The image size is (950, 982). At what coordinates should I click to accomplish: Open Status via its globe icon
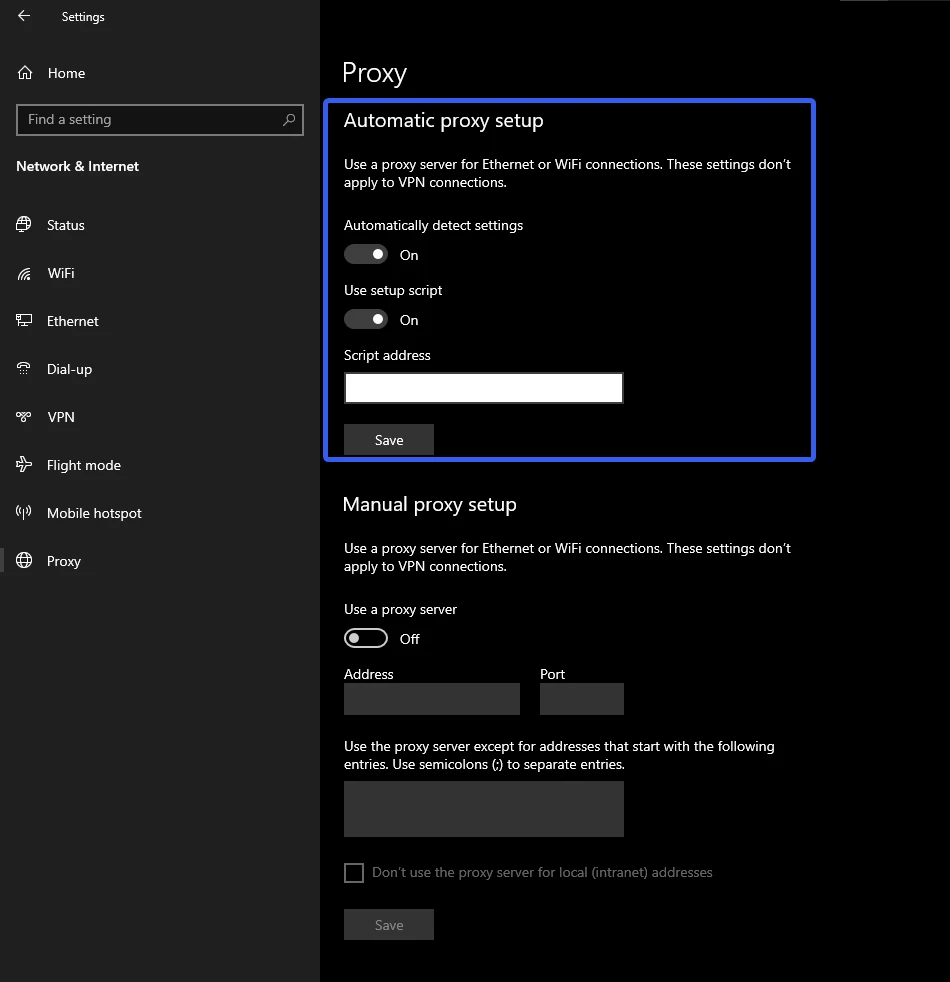pyautogui.click(x=25, y=225)
